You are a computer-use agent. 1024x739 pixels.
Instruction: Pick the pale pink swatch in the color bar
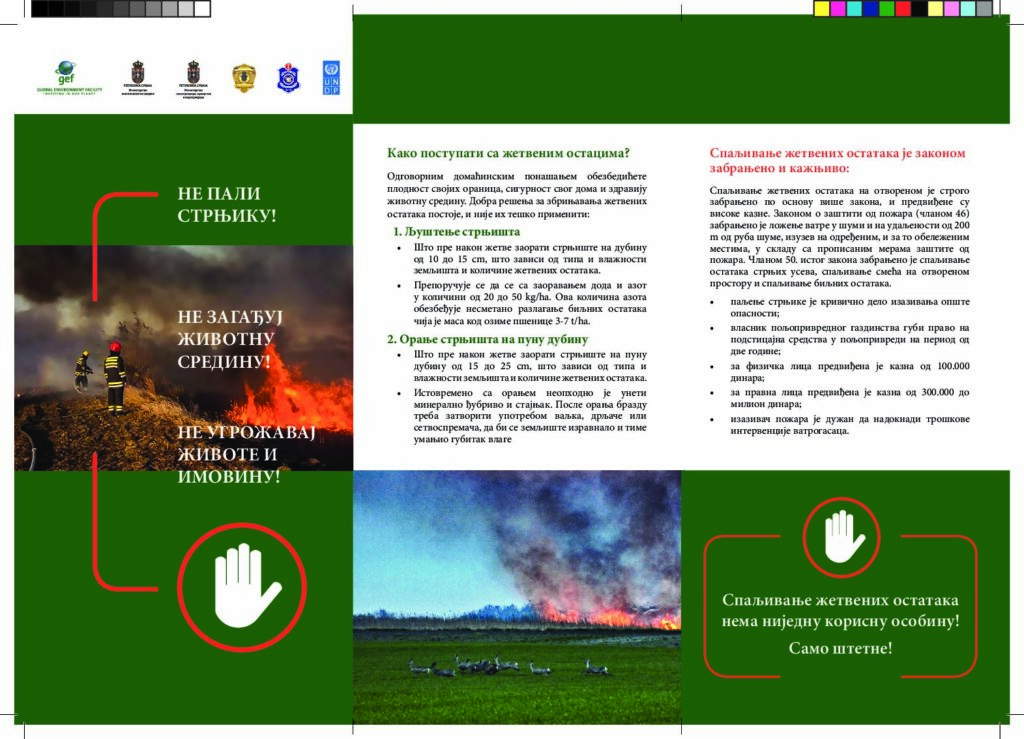click(x=952, y=8)
